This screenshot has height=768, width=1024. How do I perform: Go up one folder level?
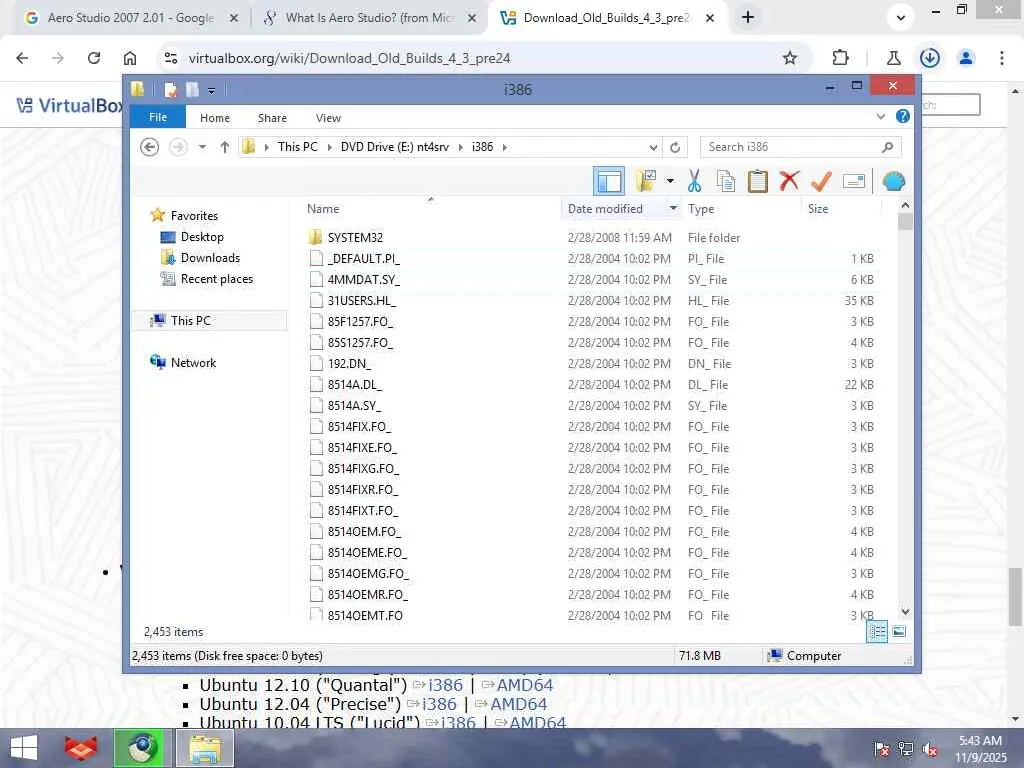[225, 147]
